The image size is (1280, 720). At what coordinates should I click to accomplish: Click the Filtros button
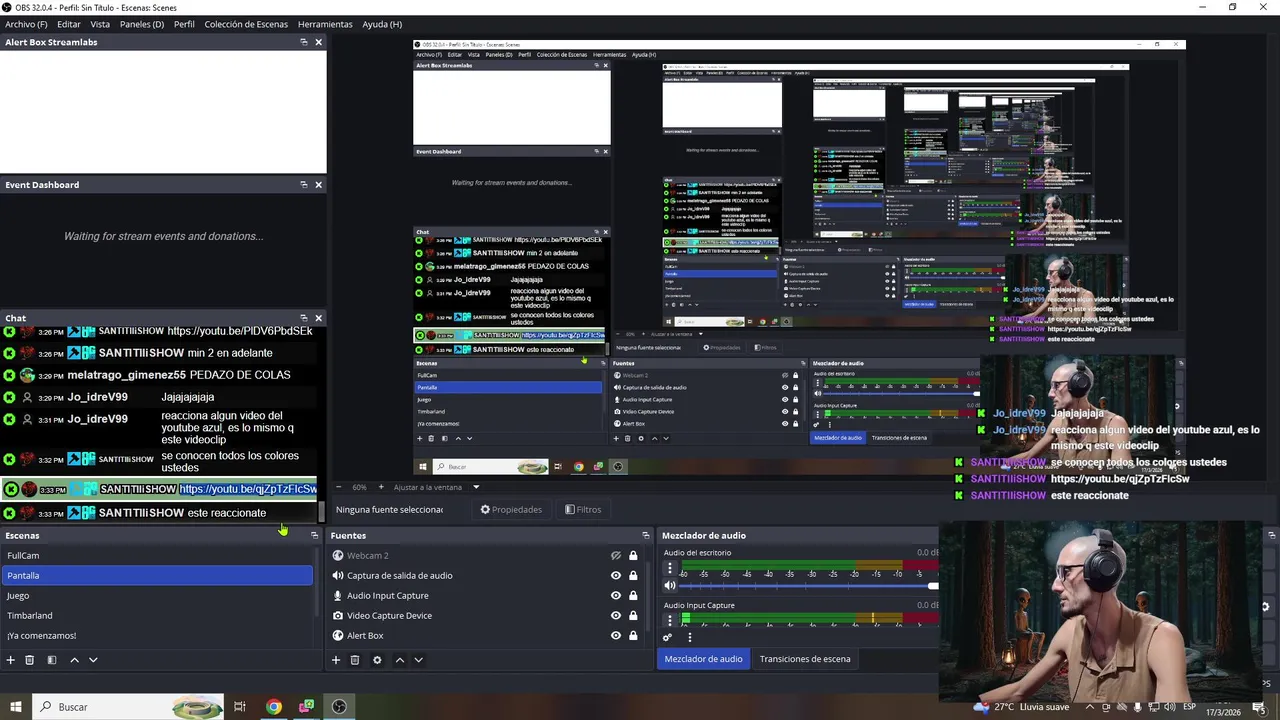583,510
